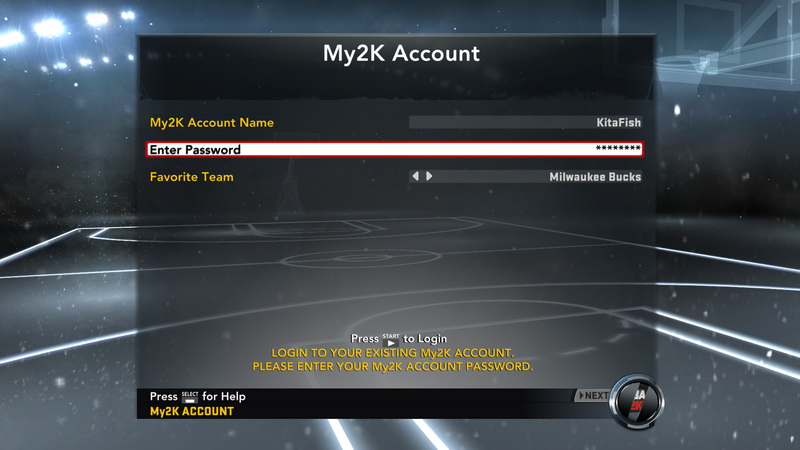Click the 'Press' word in the help bar
The height and width of the screenshot is (450, 800).
click(163, 396)
